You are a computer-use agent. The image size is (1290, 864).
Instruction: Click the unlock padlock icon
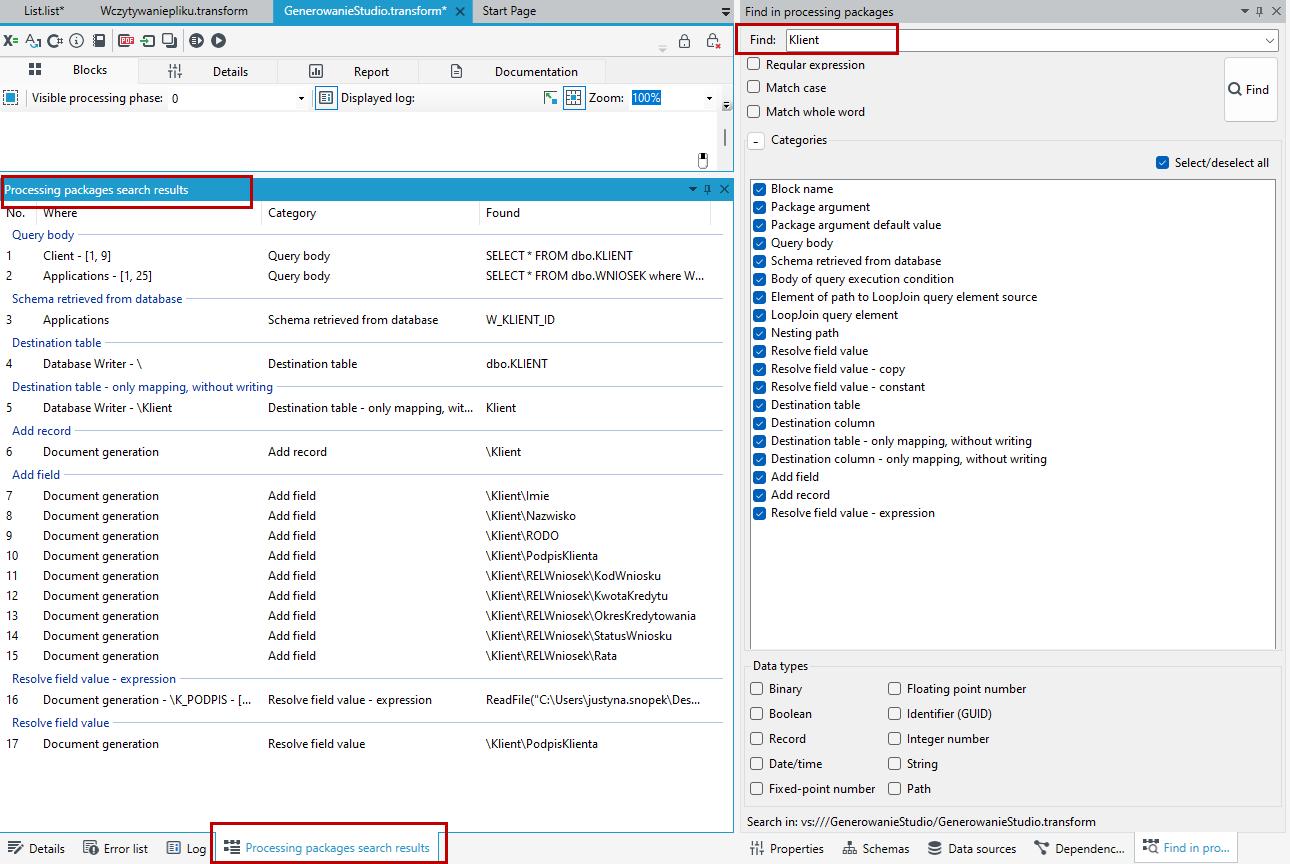(684, 41)
